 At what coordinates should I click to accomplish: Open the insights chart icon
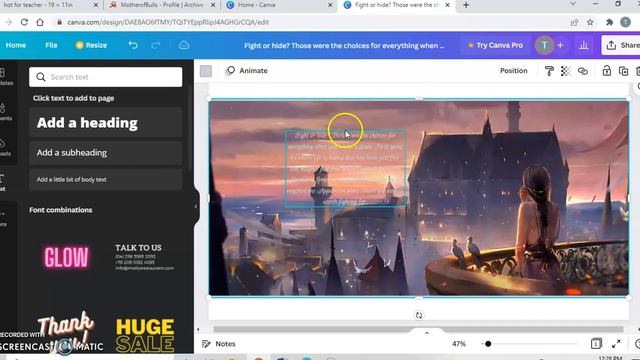584,45
